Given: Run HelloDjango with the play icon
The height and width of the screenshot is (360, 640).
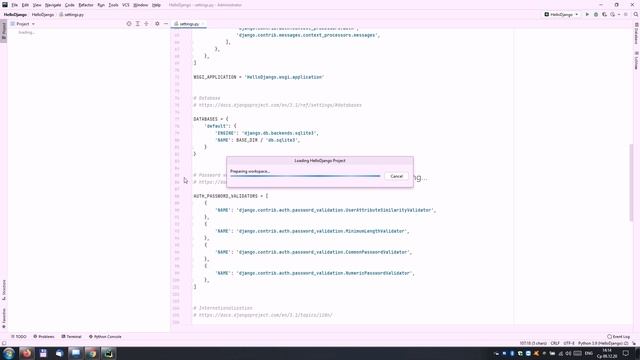Looking at the screenshot, I should pyautogui.click(x=587, y=15).
